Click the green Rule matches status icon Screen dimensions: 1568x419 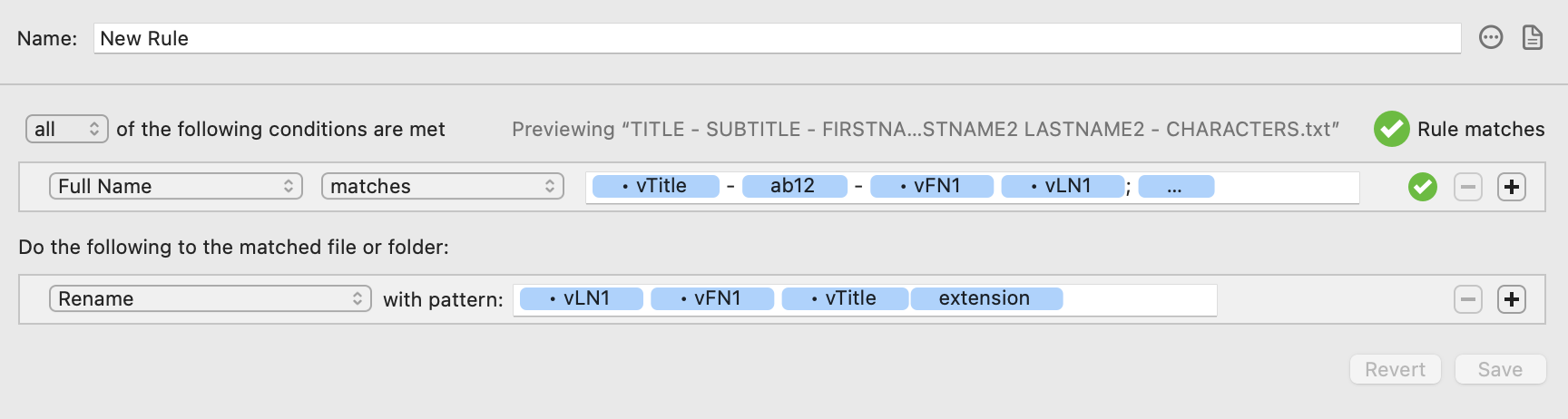coord(1391,129)
